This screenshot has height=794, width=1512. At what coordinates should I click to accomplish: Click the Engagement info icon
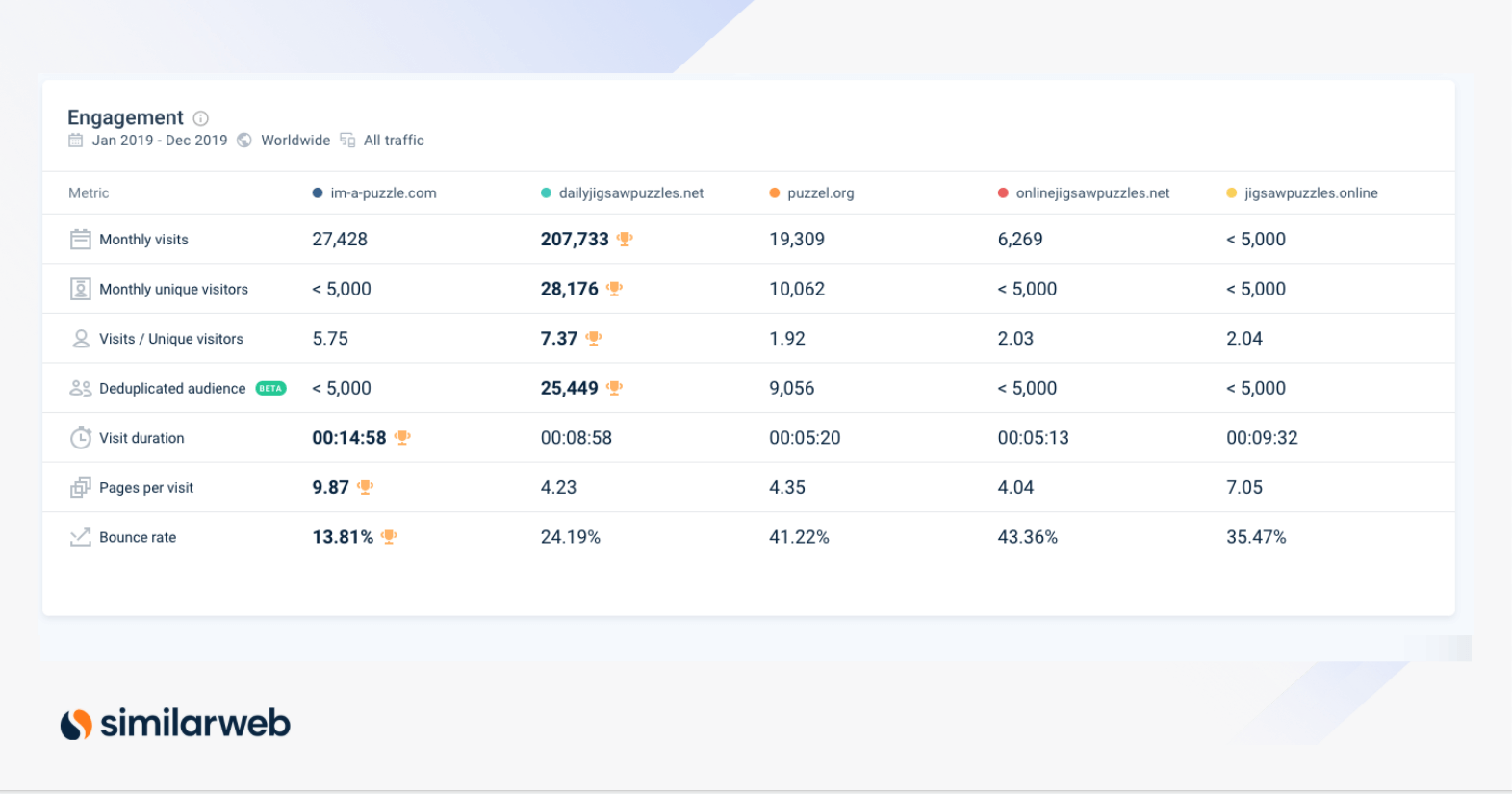[200, 118]
